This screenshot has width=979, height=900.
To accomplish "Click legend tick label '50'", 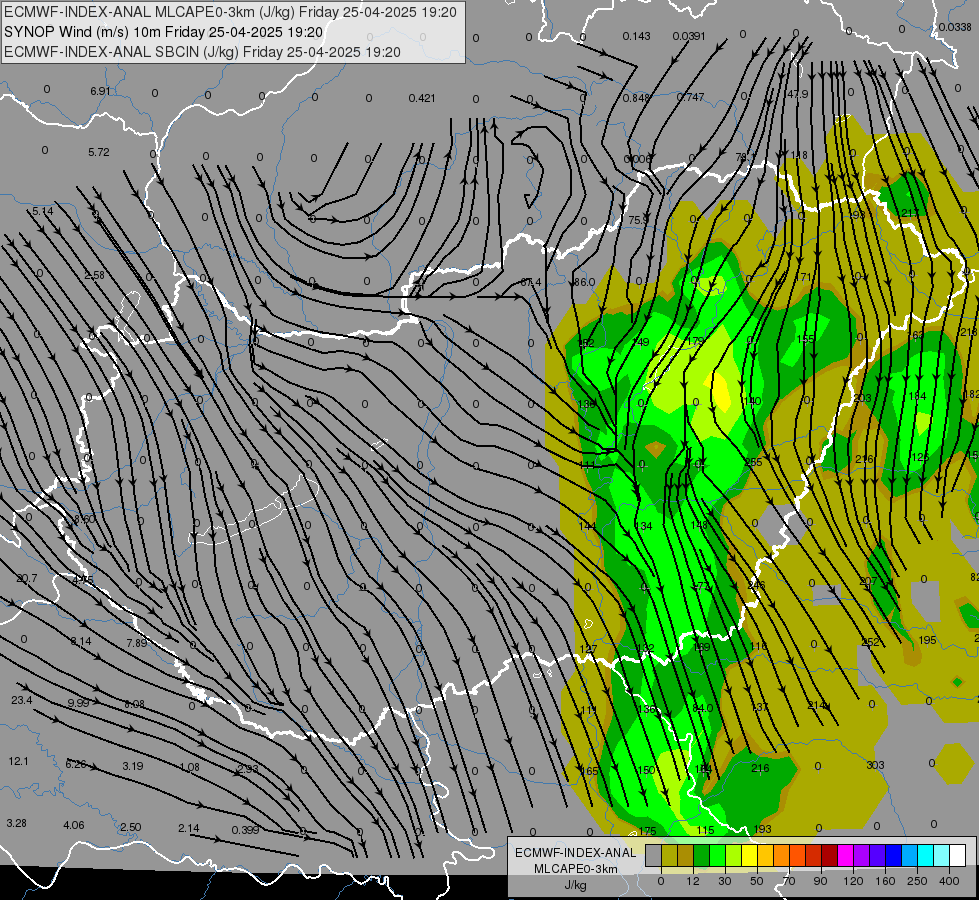I will (x=757, y=881).
